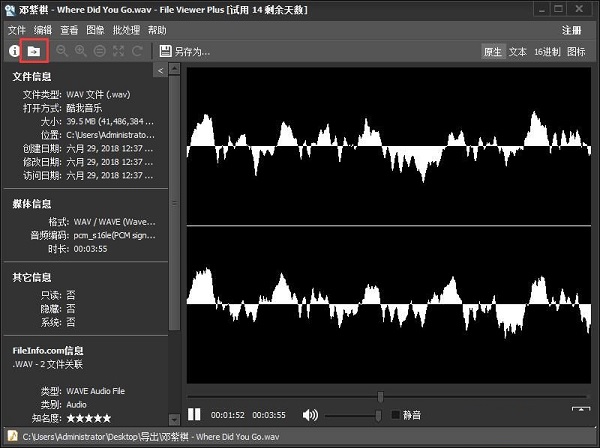Viewport: 600px width, 448px height.
Task: Enable the 静音 mute checkbox
Action: tap(396, 414)
